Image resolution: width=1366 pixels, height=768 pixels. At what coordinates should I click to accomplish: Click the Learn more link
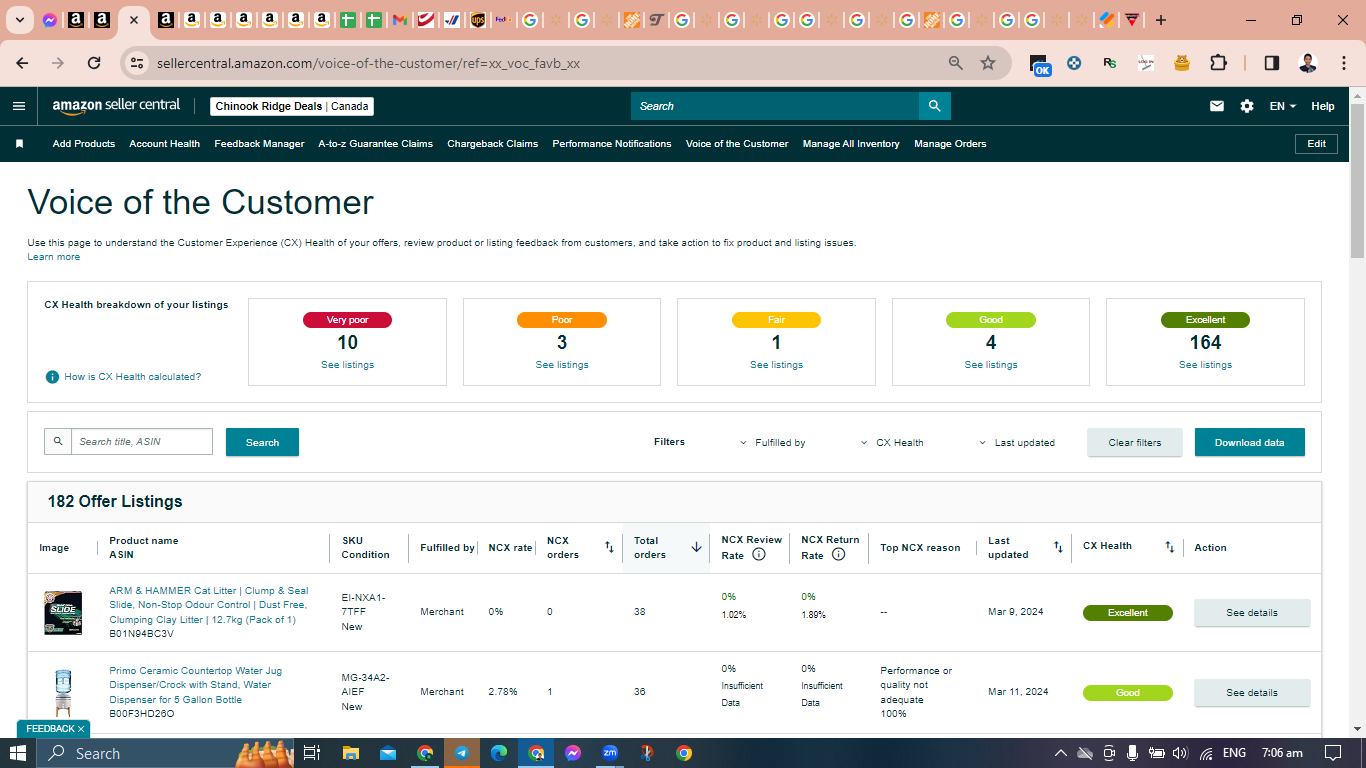coord(54,257)
